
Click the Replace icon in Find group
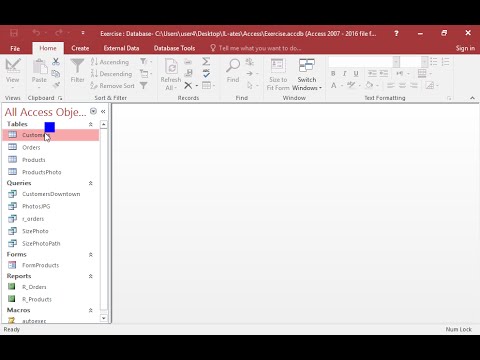[249, 62]
